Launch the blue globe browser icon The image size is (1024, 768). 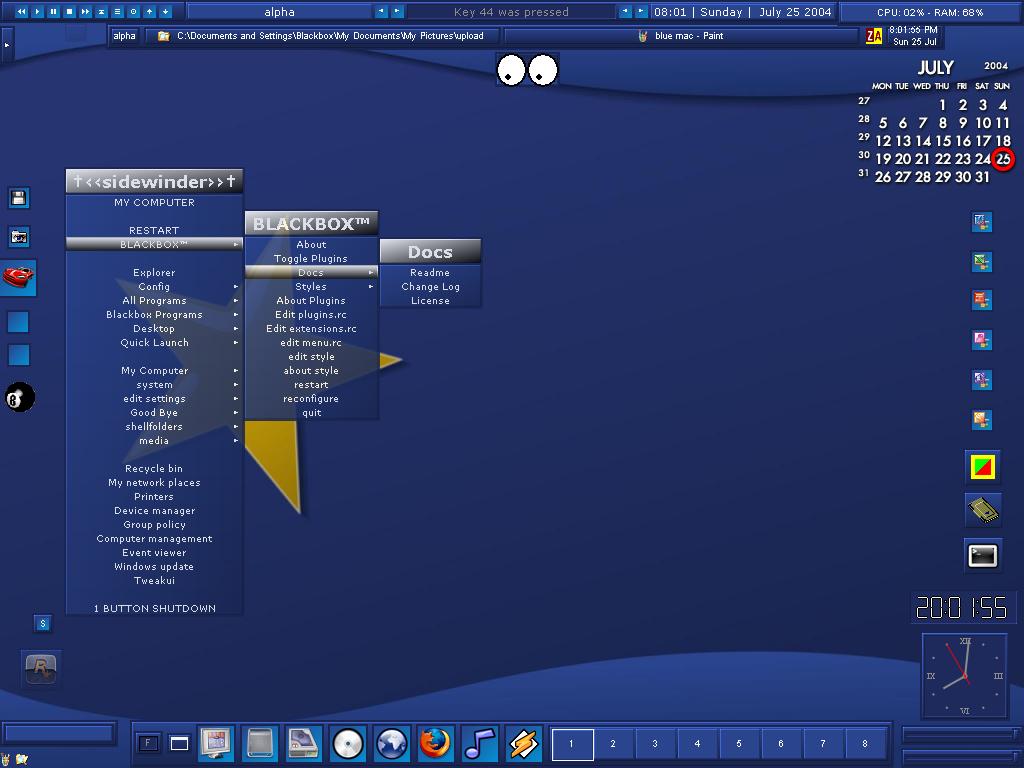point(392,743)
